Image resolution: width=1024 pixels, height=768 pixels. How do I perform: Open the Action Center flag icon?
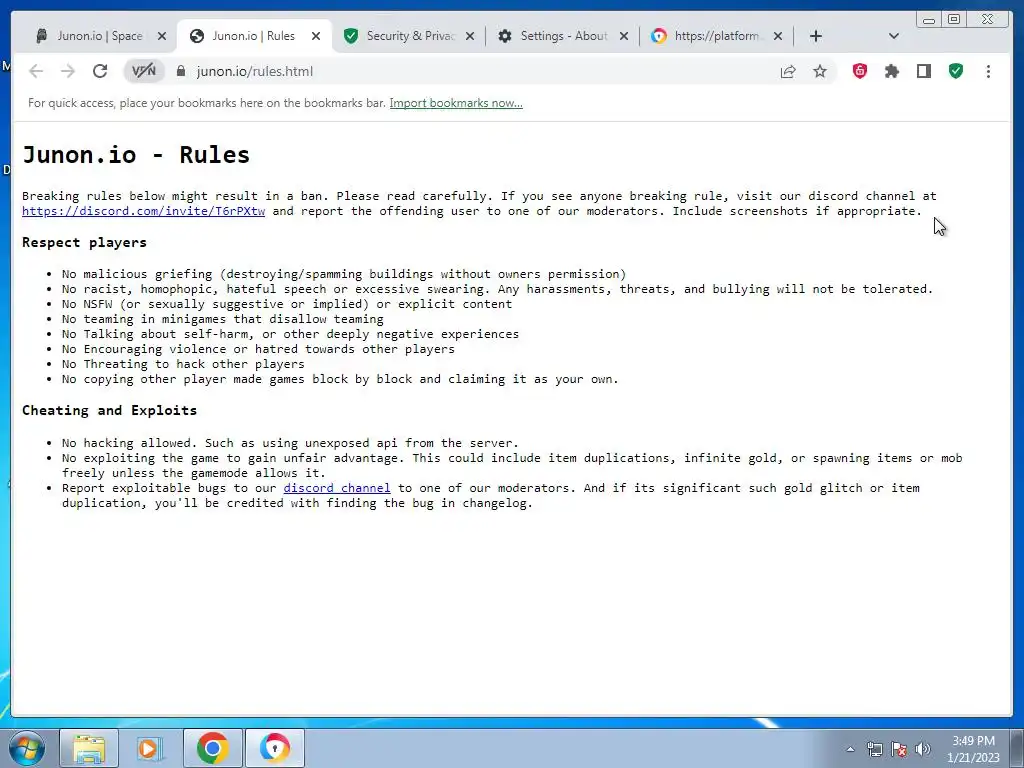[x=899, y=749]
